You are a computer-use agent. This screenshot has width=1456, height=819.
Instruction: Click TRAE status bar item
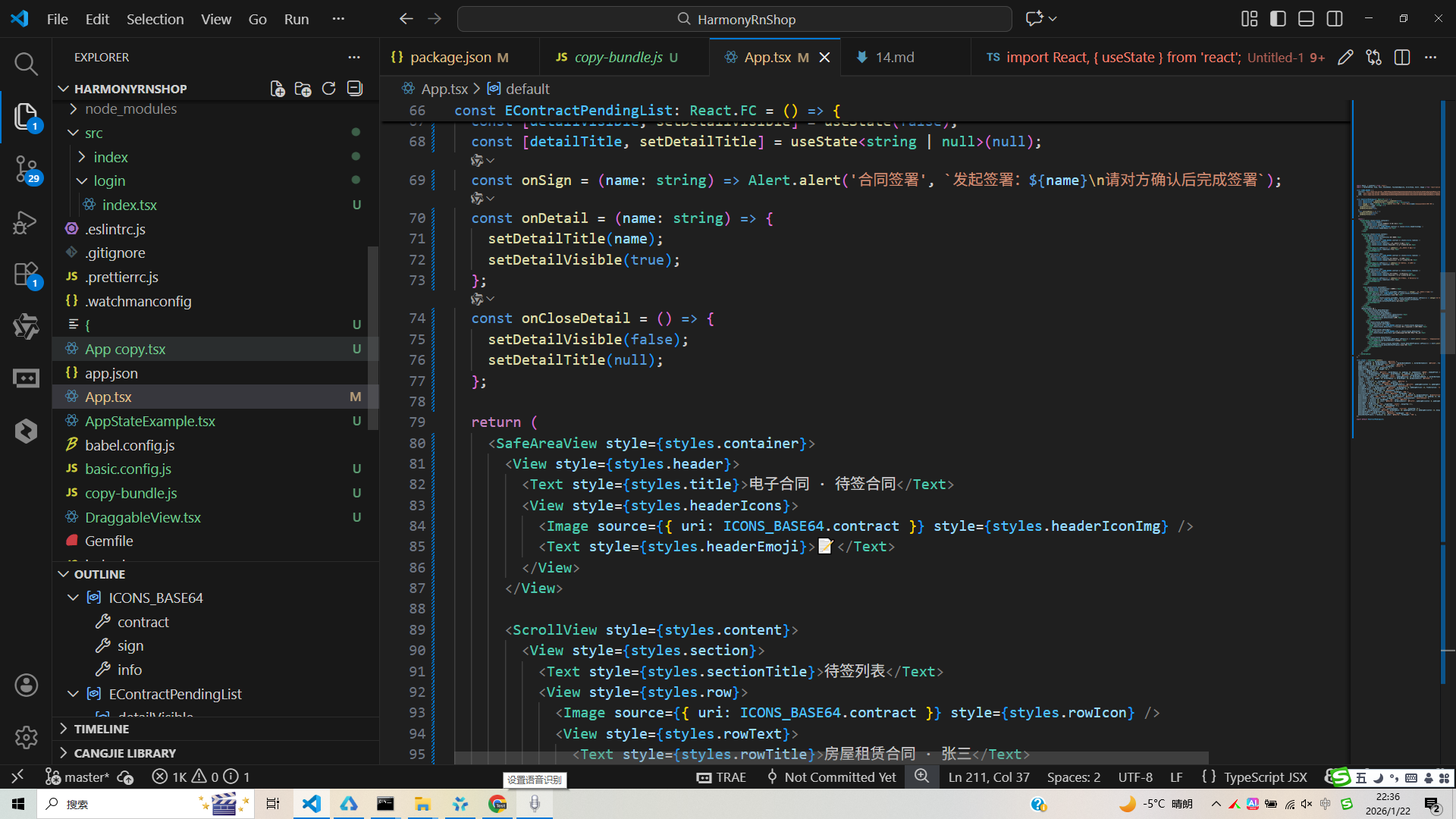point(721,777)
